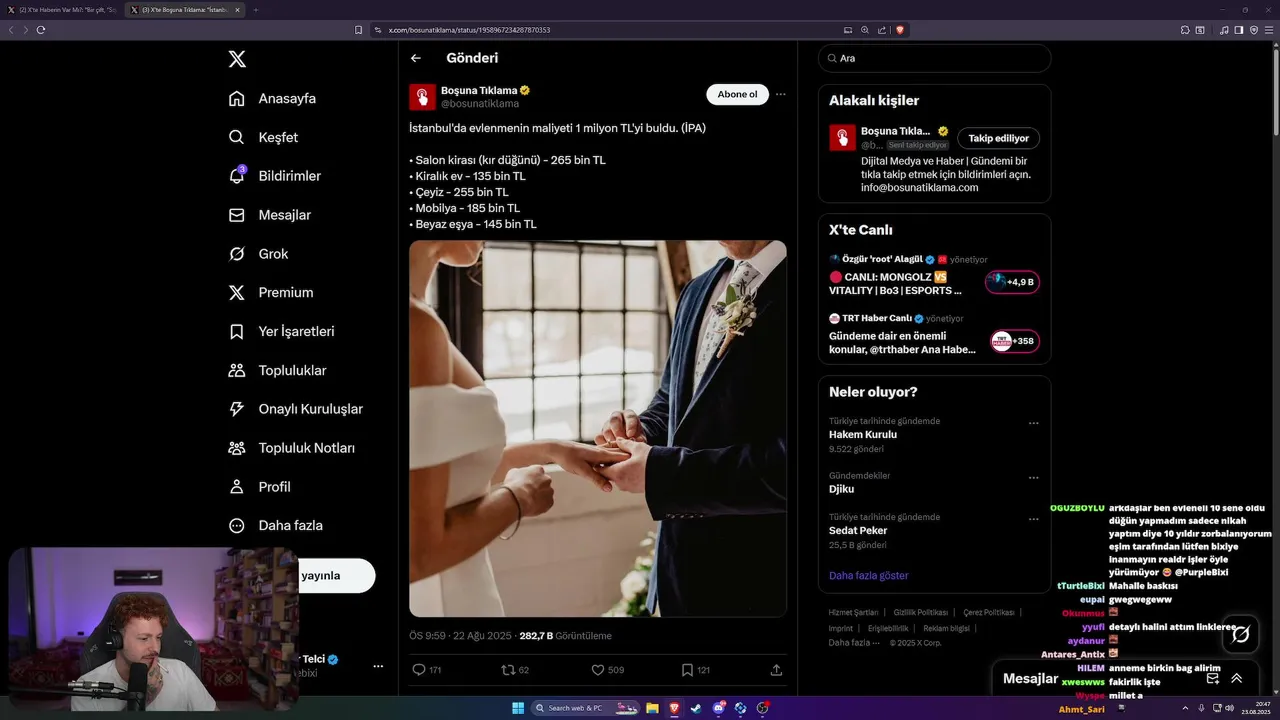Open Yer İşaretleri bookmarks
Image resolution: width=1280 pixels, height=720 pixels.
281,331
